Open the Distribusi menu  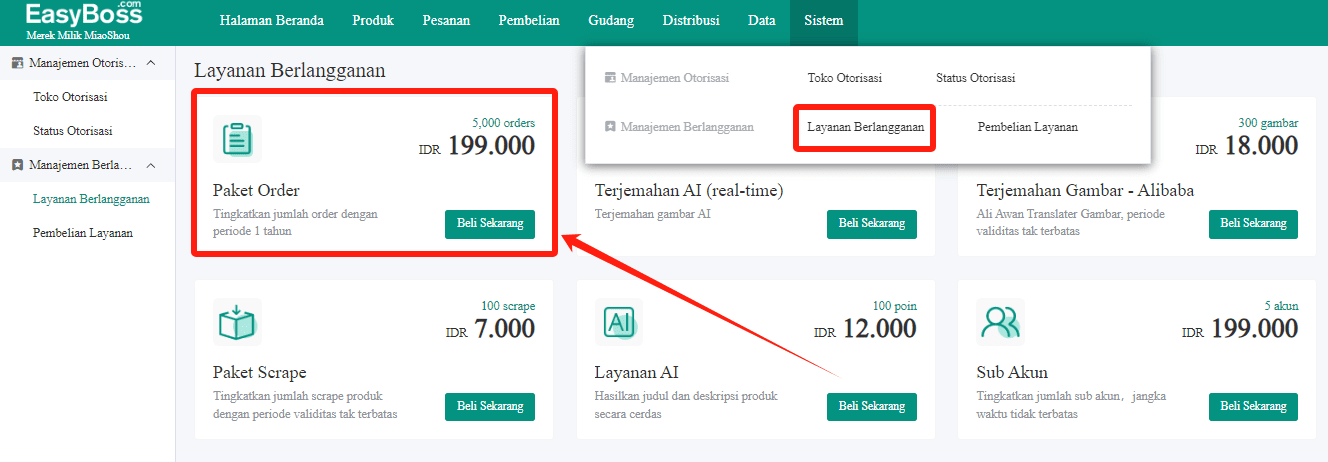(691, 21)
